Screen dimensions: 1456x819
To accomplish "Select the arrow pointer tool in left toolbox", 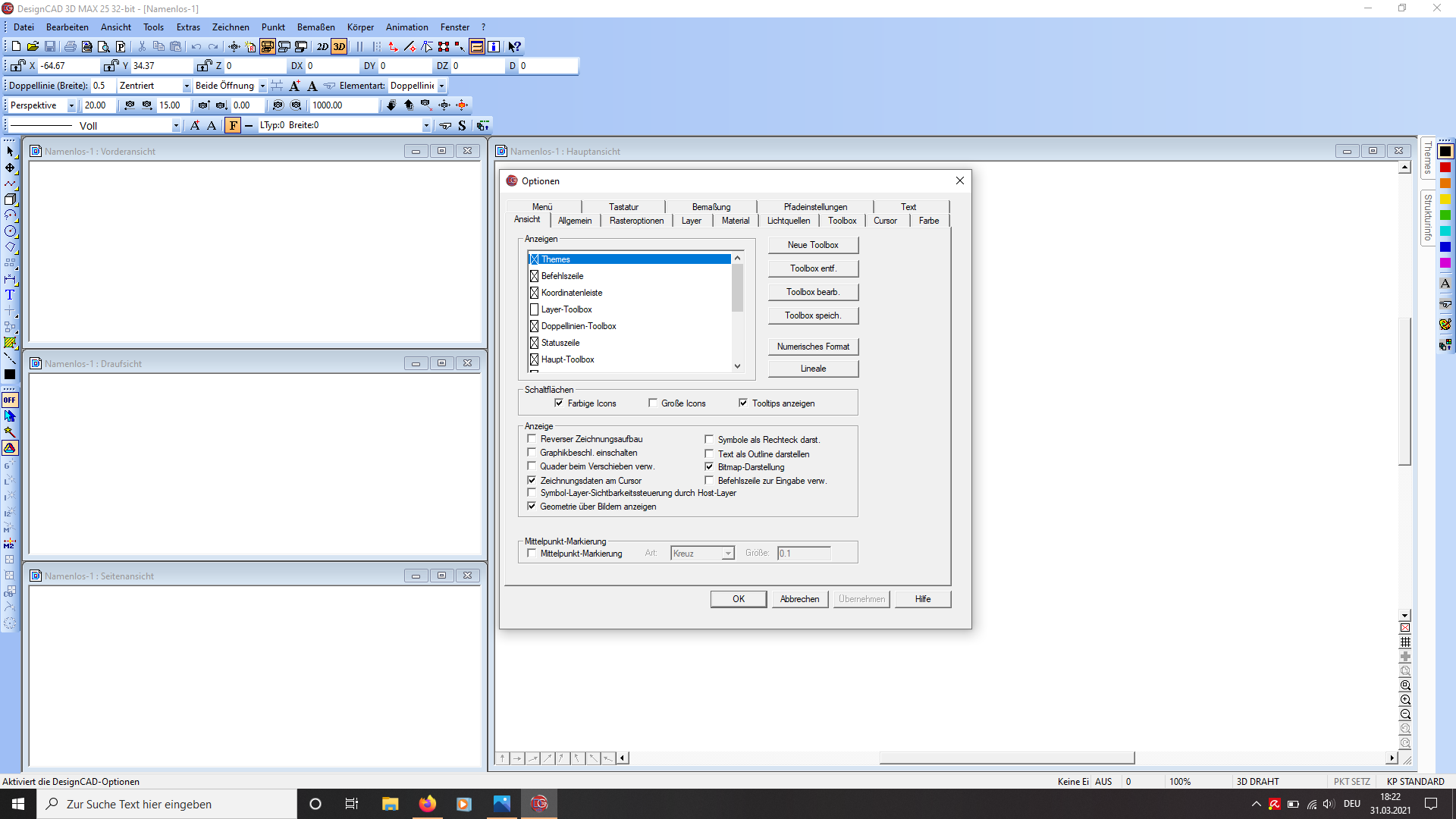I will [x=10, y=152].
